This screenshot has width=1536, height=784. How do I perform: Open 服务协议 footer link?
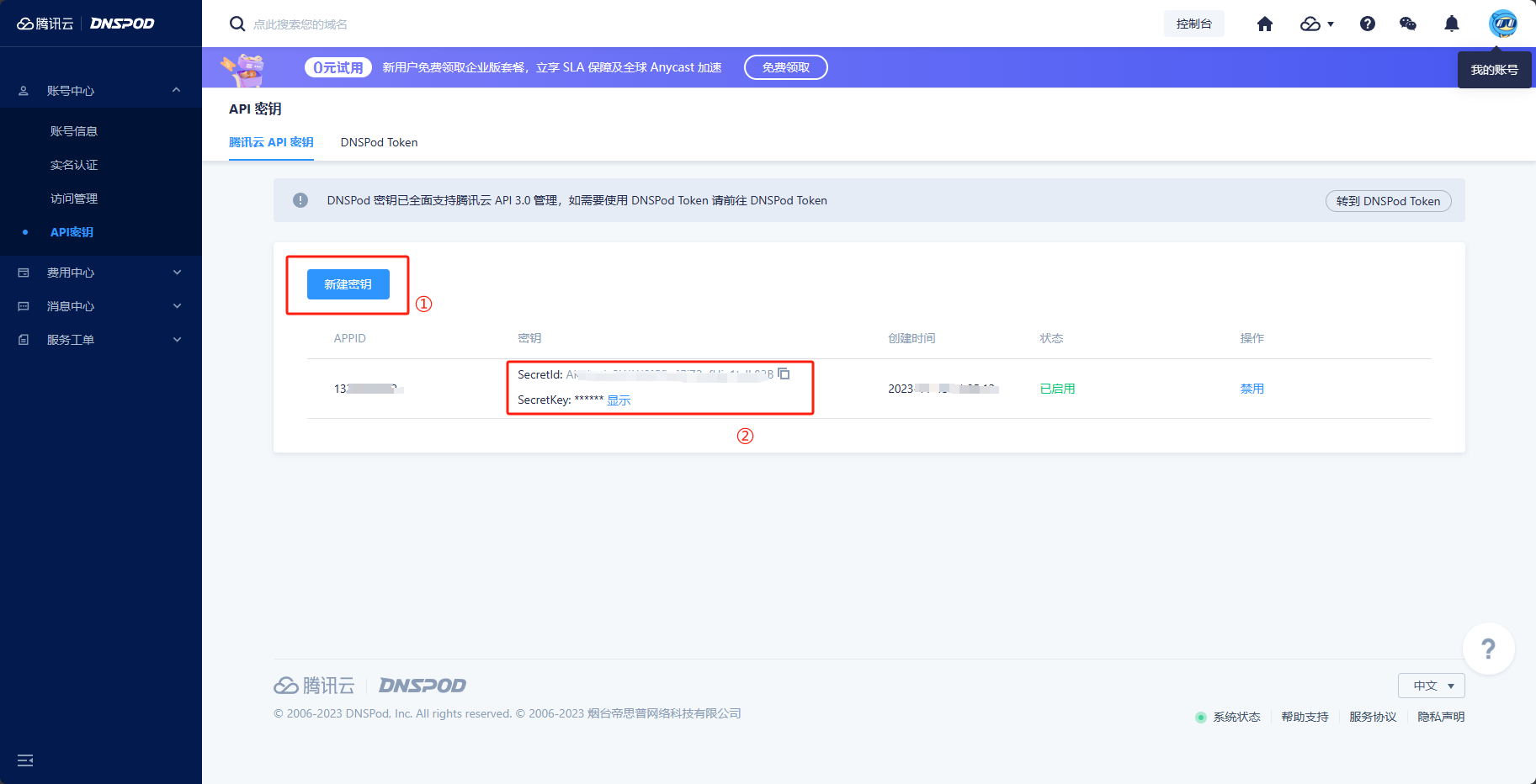[x=1373, y=717]
